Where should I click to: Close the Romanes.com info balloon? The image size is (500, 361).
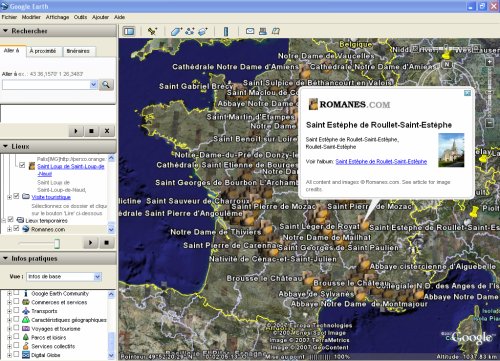coord(467,93)
